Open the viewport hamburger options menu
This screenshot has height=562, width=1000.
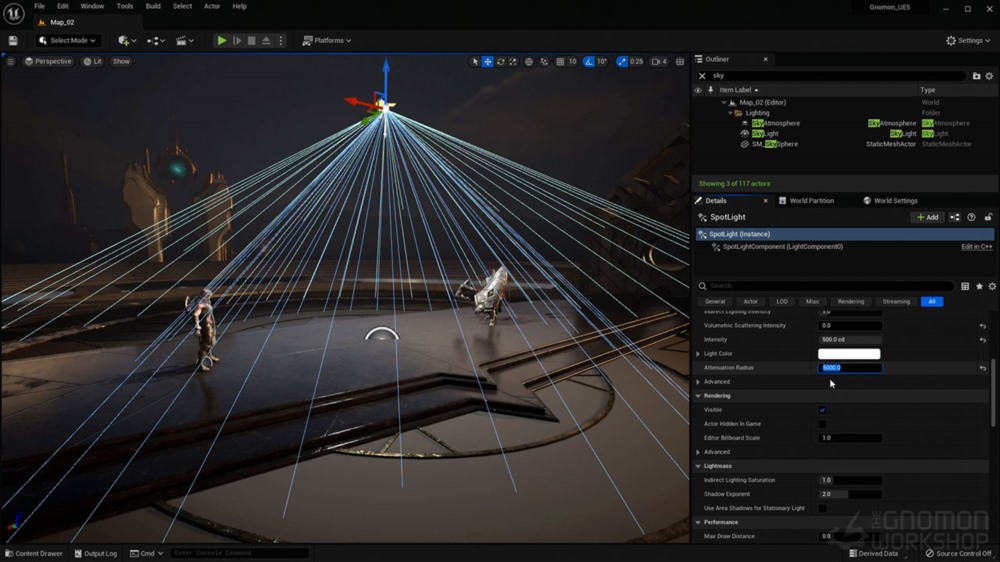pyautogui.click(x=11, y=61)
